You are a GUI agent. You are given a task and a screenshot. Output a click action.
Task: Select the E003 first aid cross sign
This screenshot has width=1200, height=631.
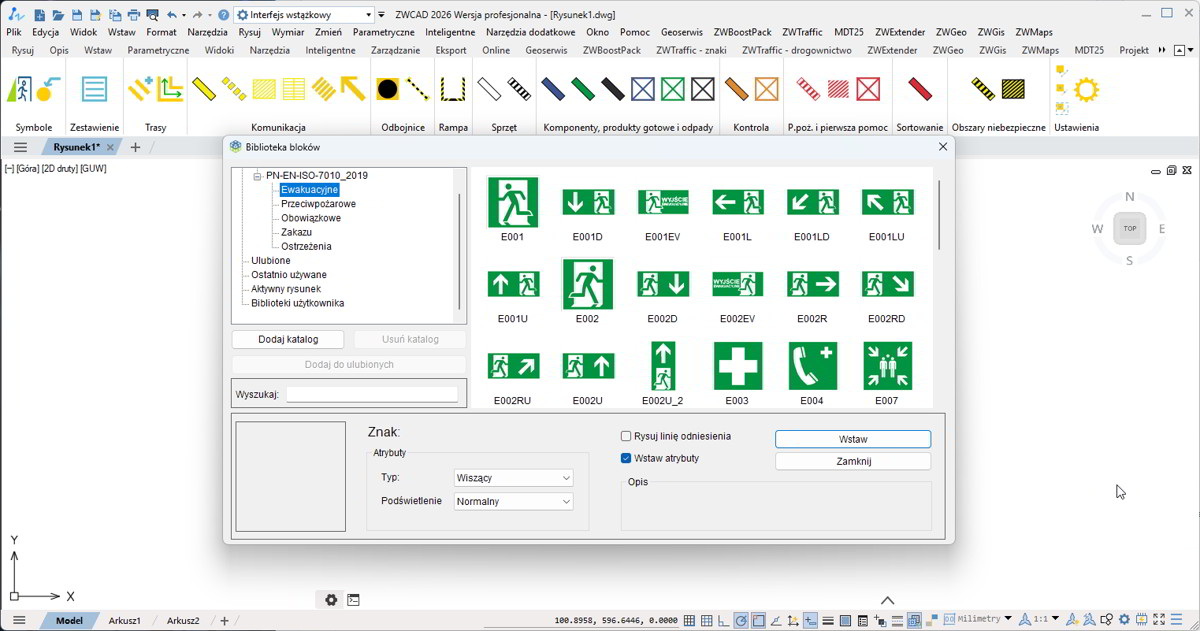(x=737, y=366)
